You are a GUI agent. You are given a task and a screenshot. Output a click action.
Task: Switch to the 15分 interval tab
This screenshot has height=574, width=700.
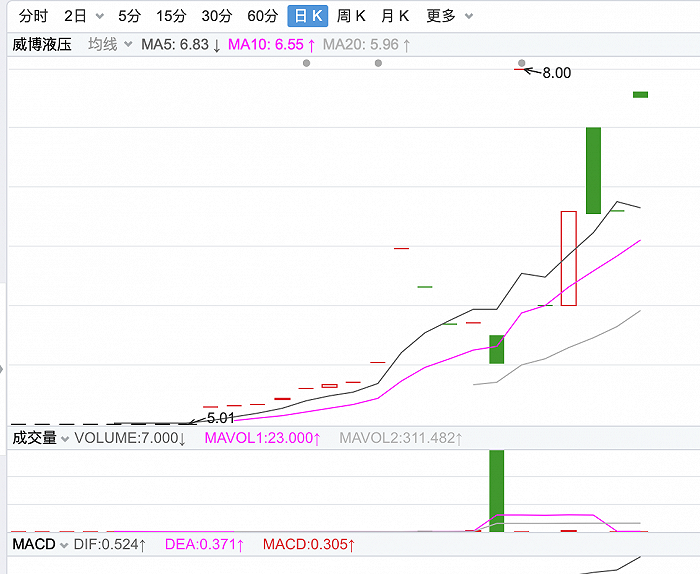(171, 16)
